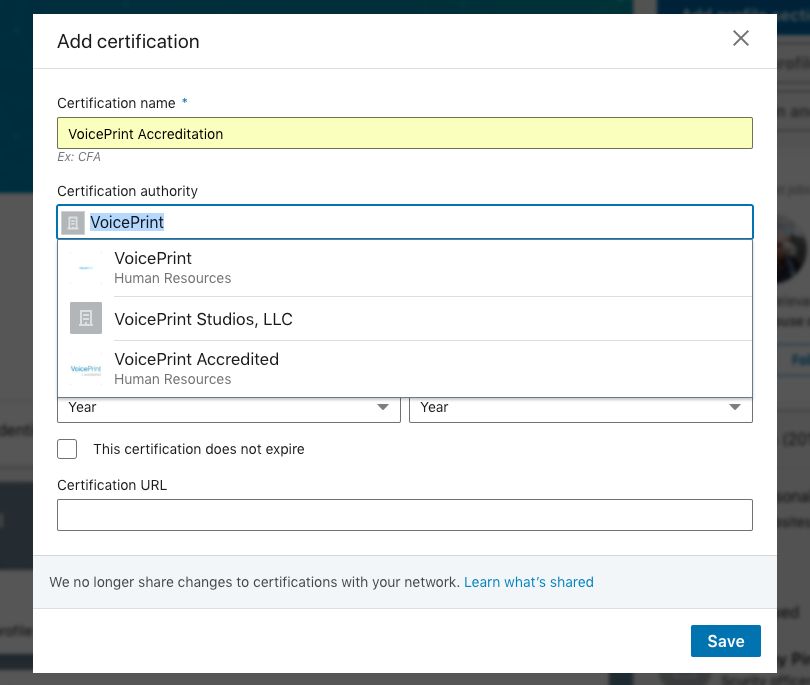Select VoicePrint Studios, LLC suggestion
Screen dimensions: 810x685
click(x=404, y=319)
